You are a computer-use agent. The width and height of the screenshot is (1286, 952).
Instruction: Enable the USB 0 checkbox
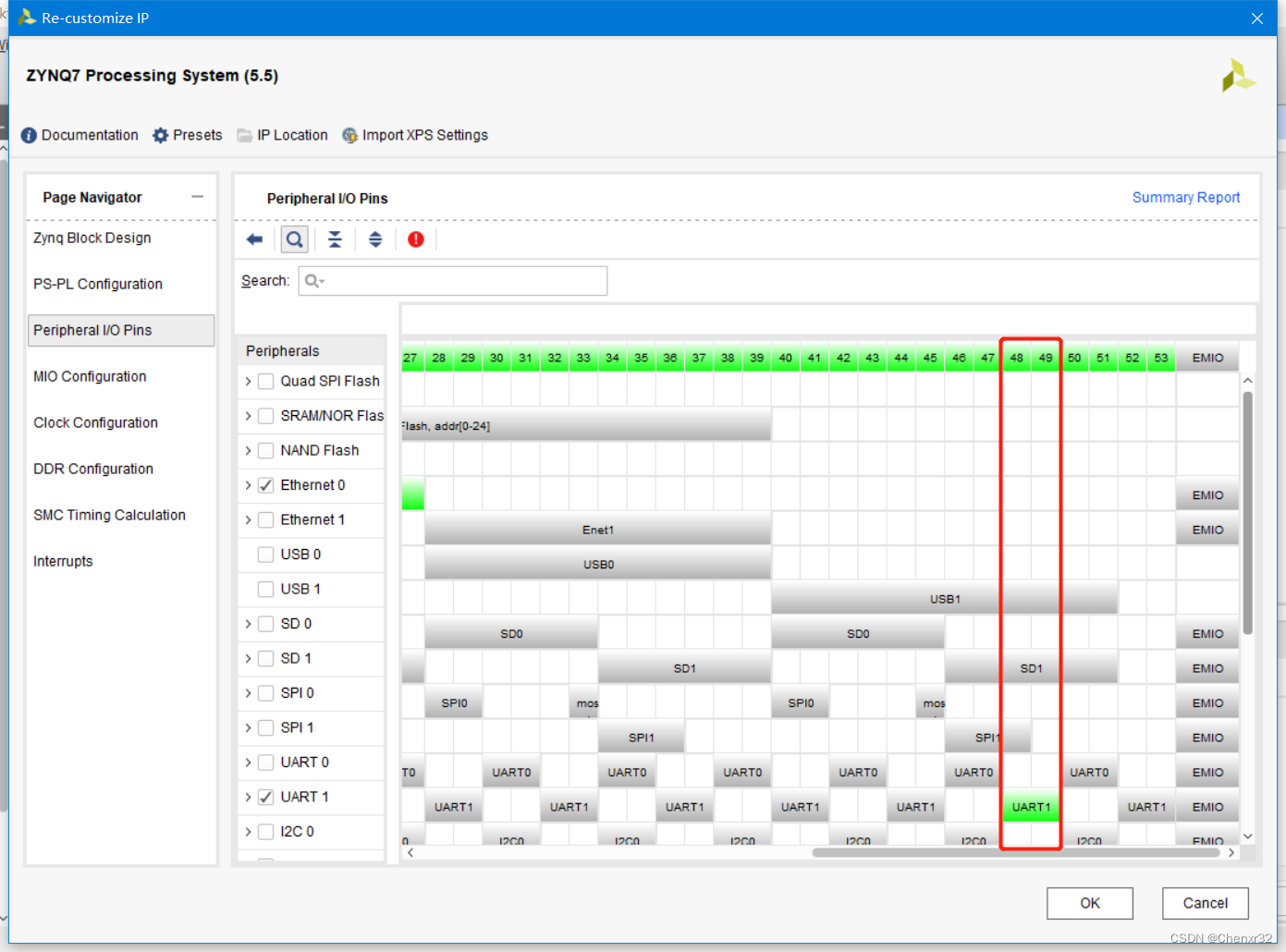click(x=265, y=555)
